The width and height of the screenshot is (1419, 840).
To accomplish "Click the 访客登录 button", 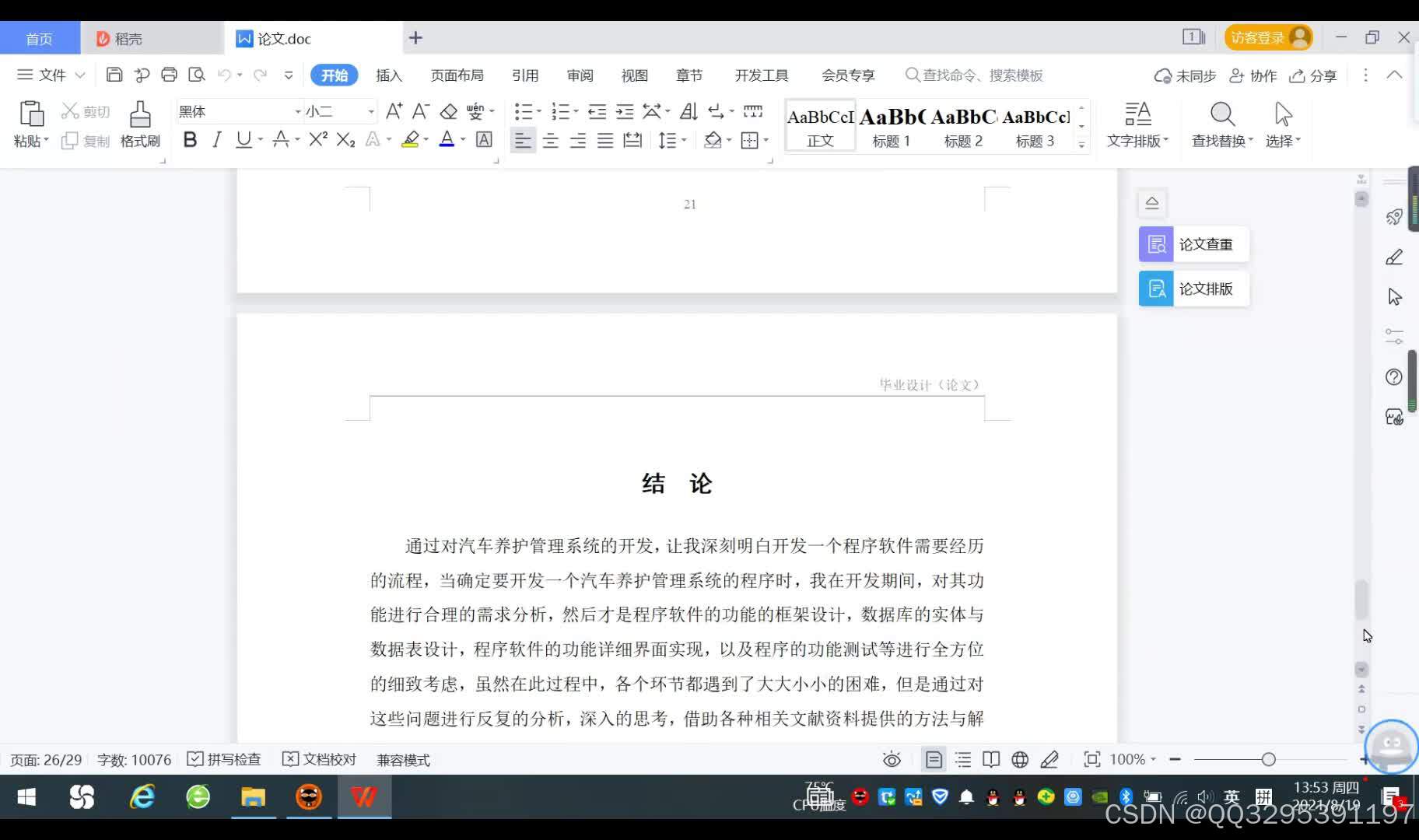I will coord(1269,37).
